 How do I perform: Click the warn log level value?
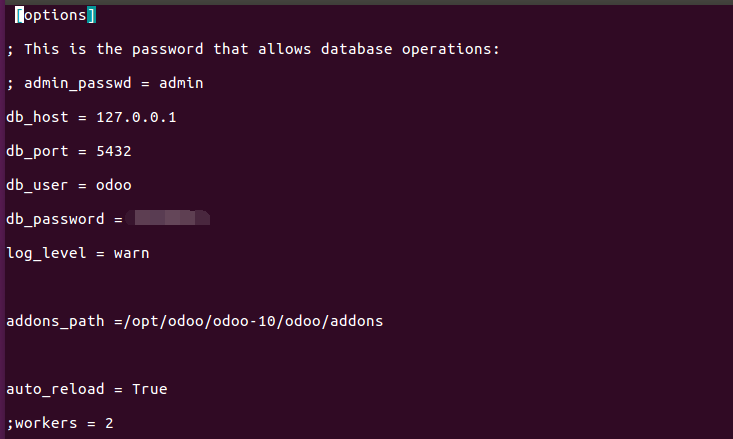(132, 253)
